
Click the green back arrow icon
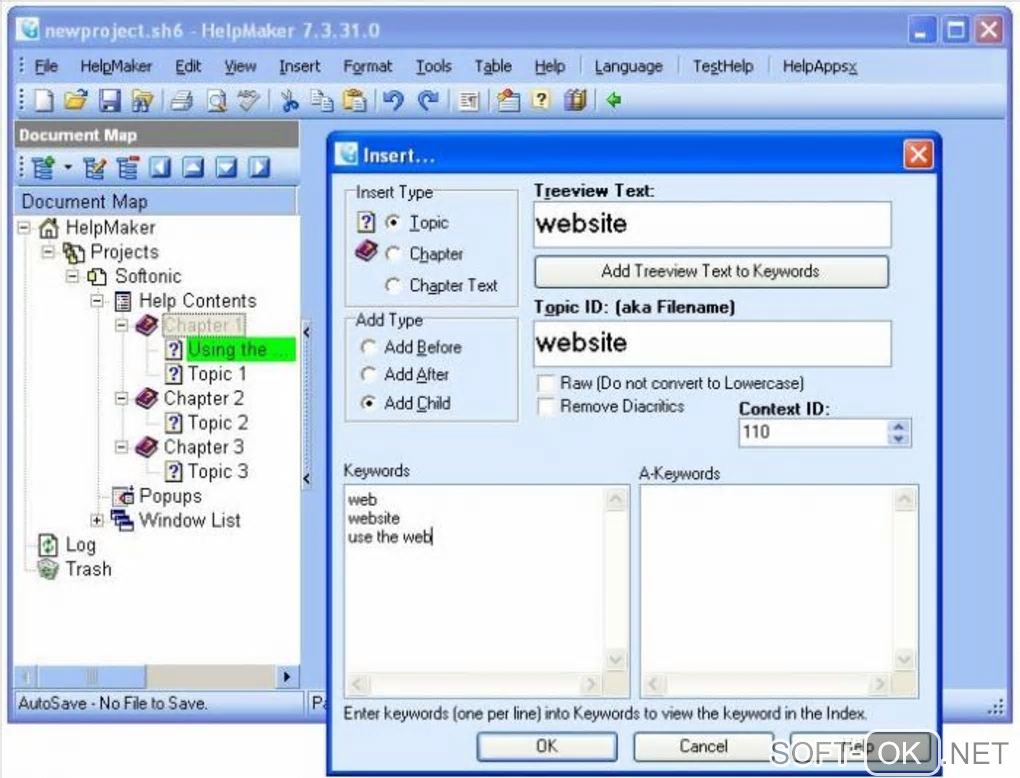point(613,100)
